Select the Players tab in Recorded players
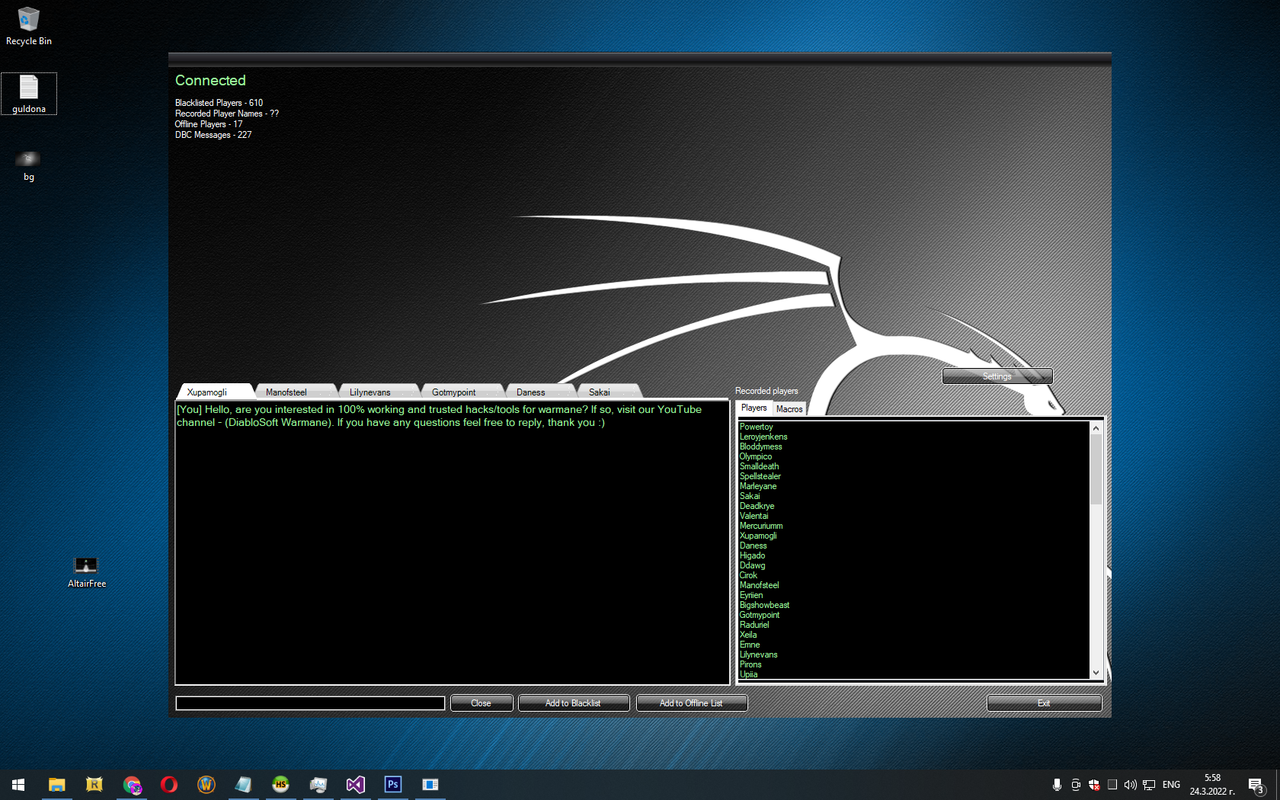Screen dimensions: 1280x800 [754, 408]
